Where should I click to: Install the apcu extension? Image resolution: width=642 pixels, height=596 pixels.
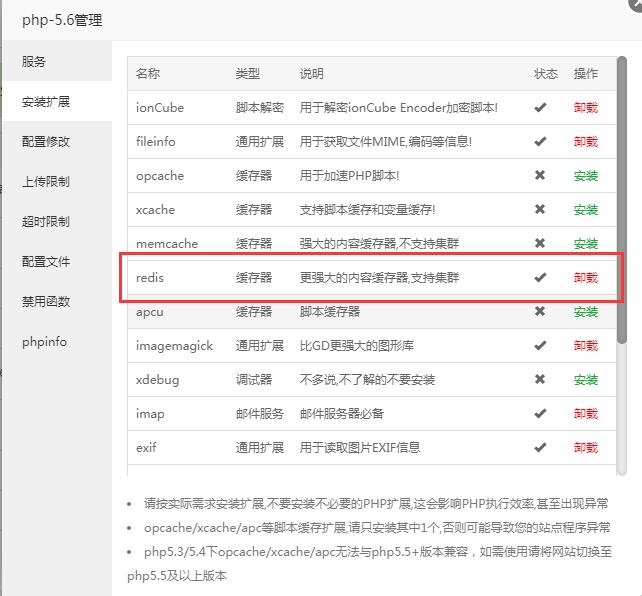click(x=585, y=312)
